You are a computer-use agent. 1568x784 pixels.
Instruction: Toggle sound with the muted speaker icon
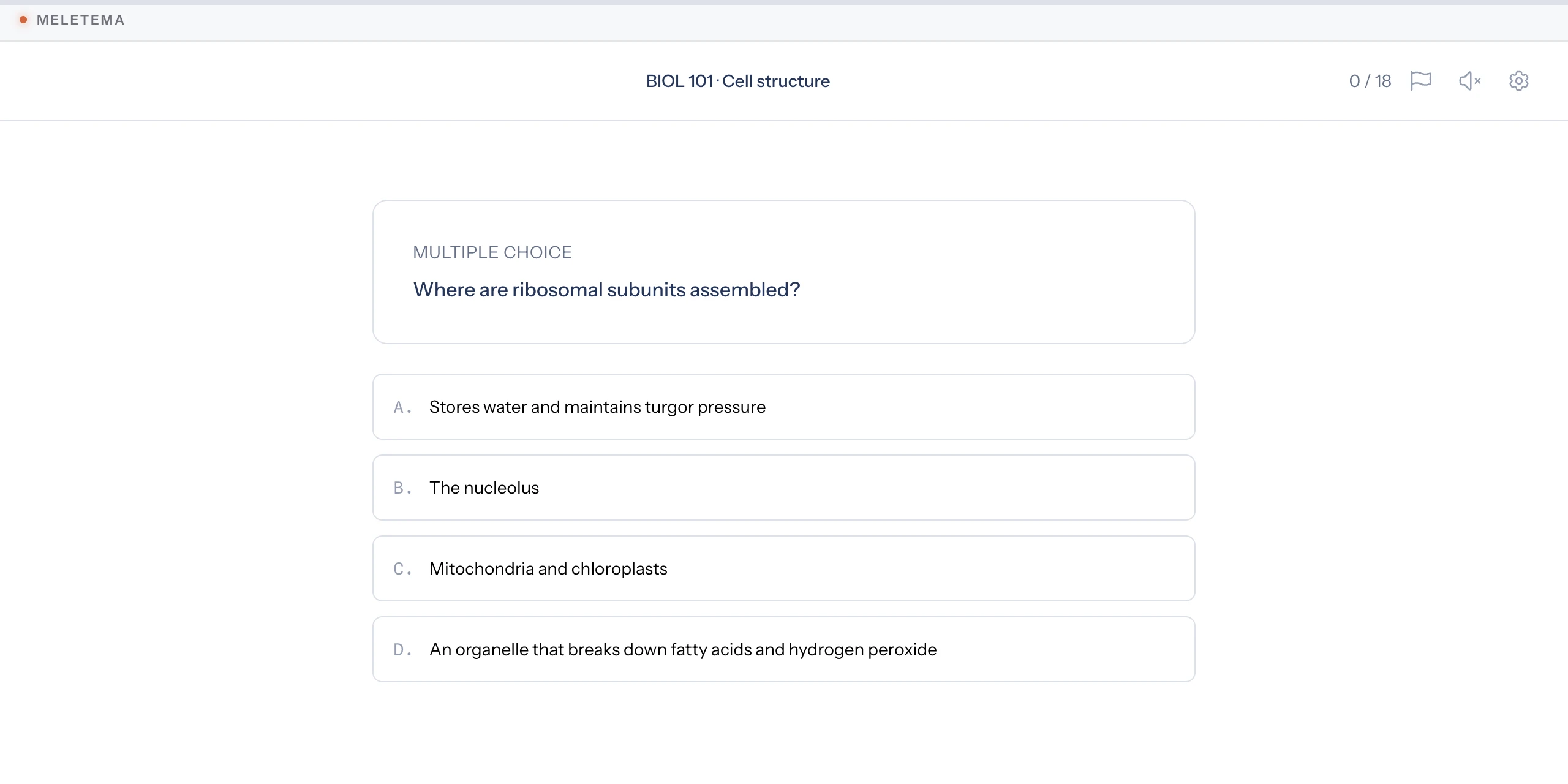(x=1469, y=81)
